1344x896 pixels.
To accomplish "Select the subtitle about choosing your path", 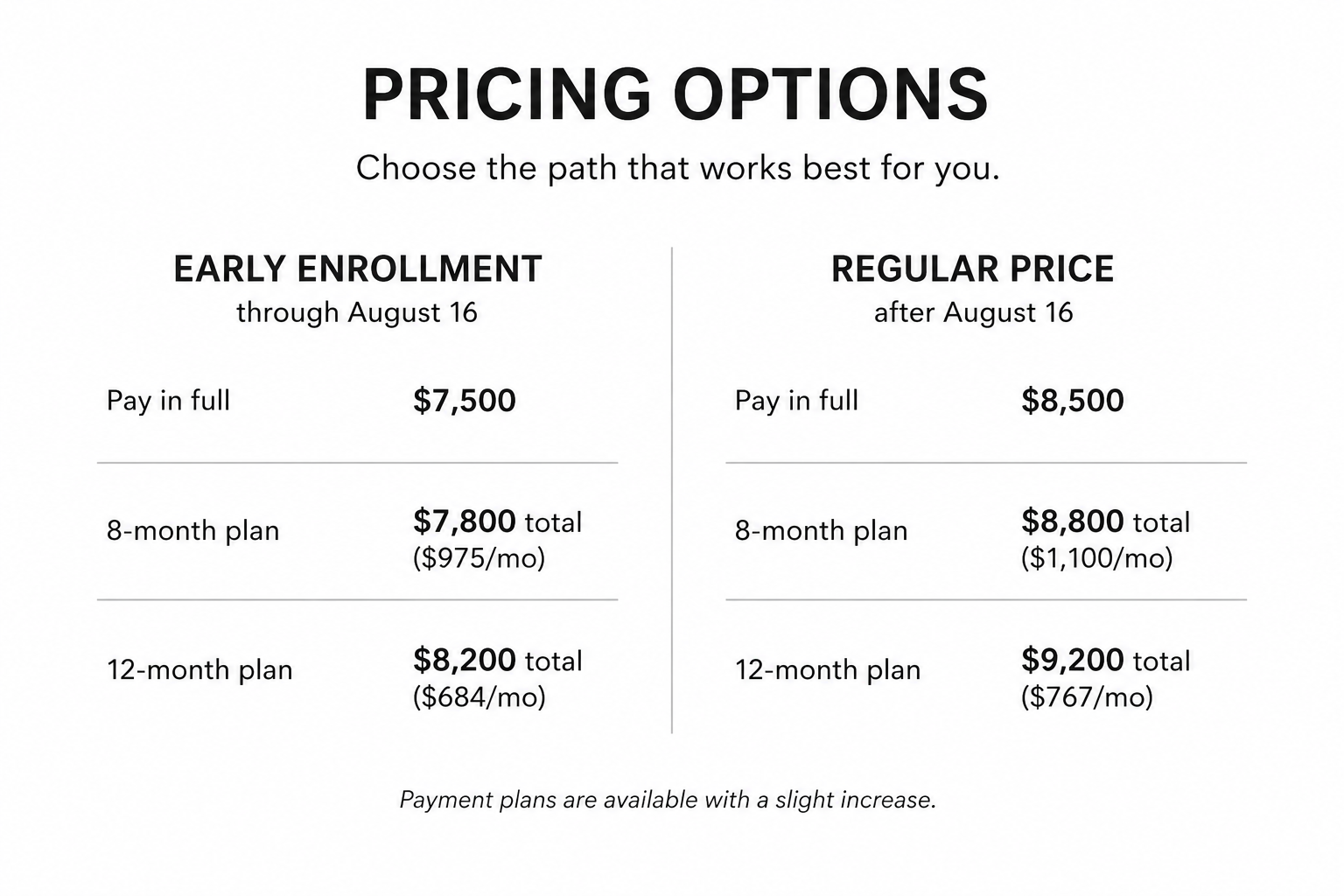I will (x=677, y=168).
